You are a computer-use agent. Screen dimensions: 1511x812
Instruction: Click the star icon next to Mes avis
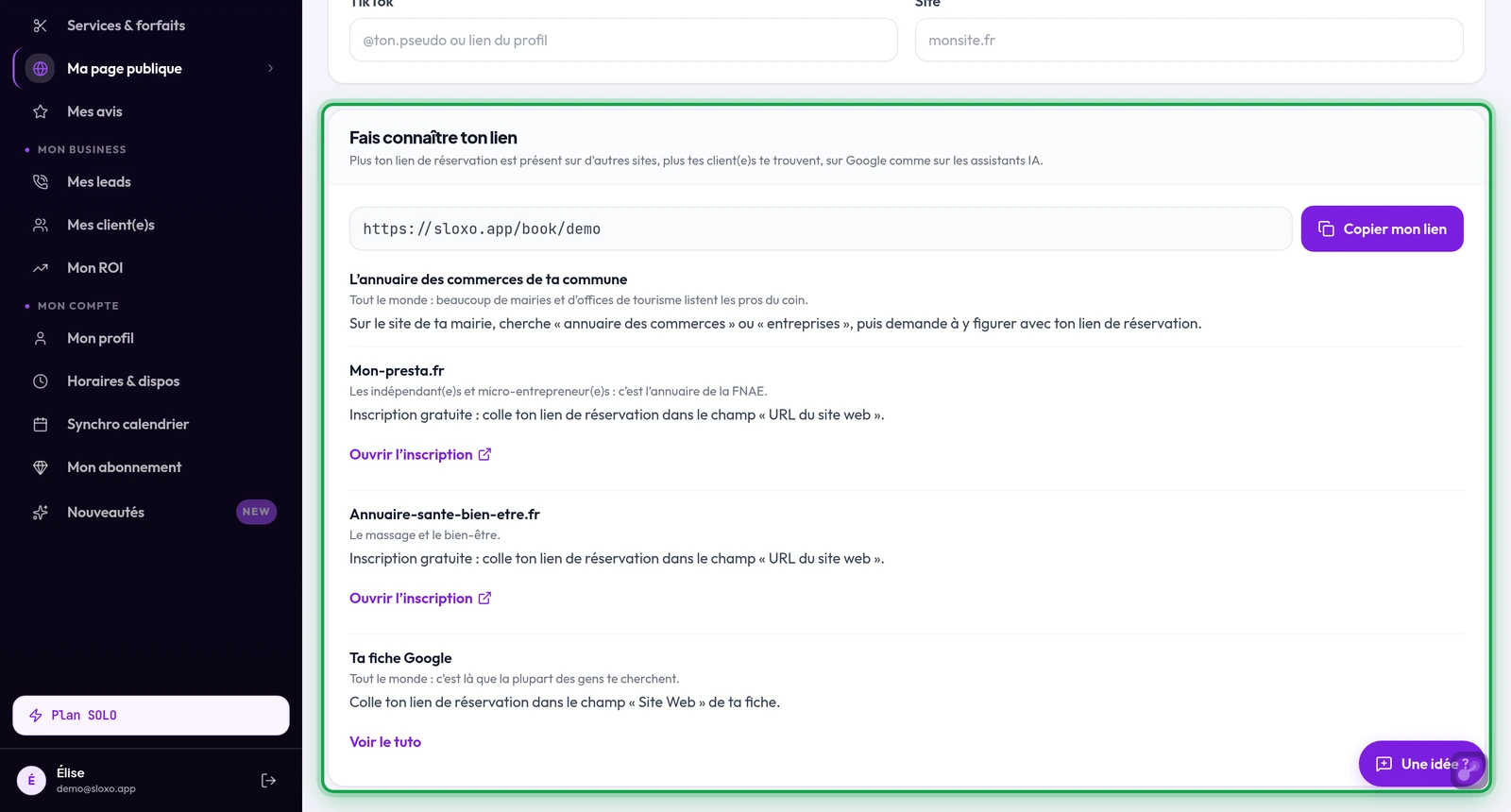41,111
